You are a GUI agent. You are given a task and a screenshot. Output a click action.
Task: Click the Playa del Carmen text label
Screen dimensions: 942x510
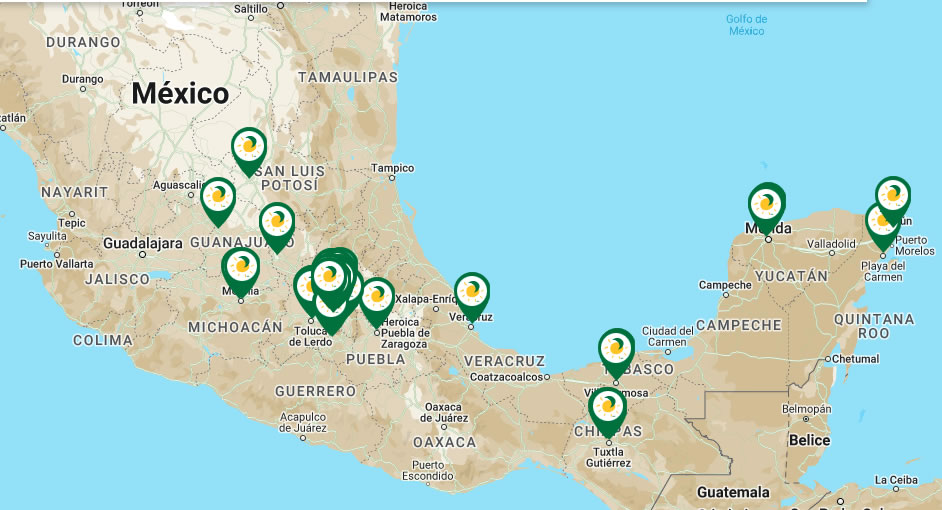pyautogui.click(x=883, y=272)
